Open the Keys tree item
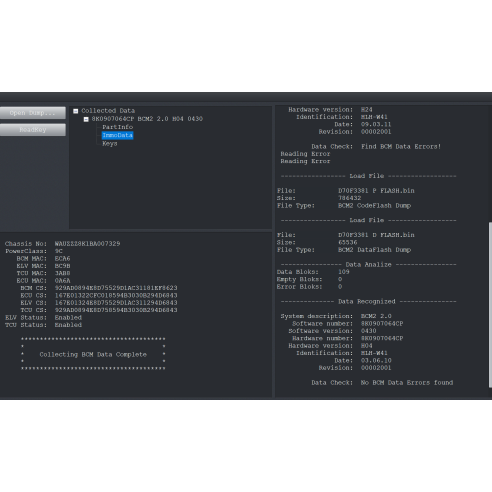Screen dimensions: 492x492 click(110, 144)
